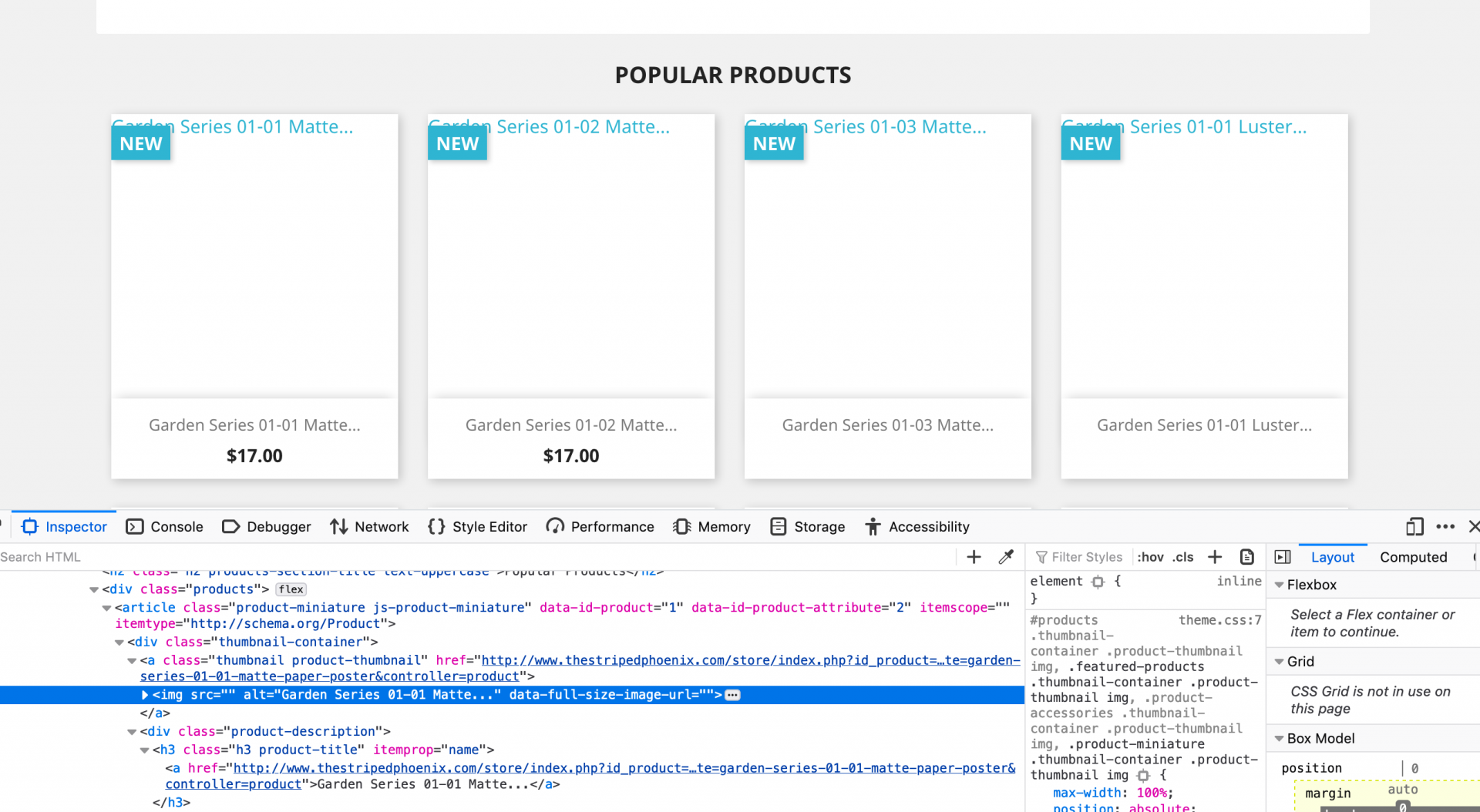Click NEW badge on 01-02 Matte product
The image size is (1480, 812).
[x=457, y=144]
